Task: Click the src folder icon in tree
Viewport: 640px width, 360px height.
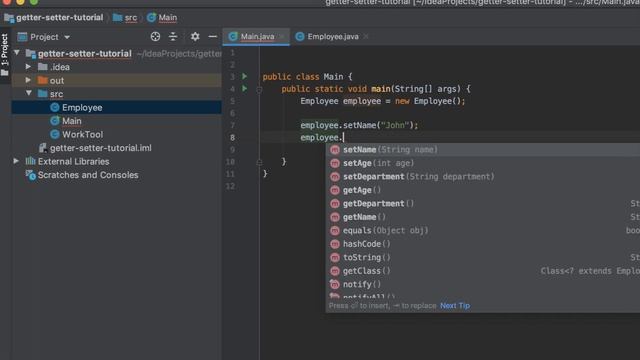Action: tap(42, 93)
